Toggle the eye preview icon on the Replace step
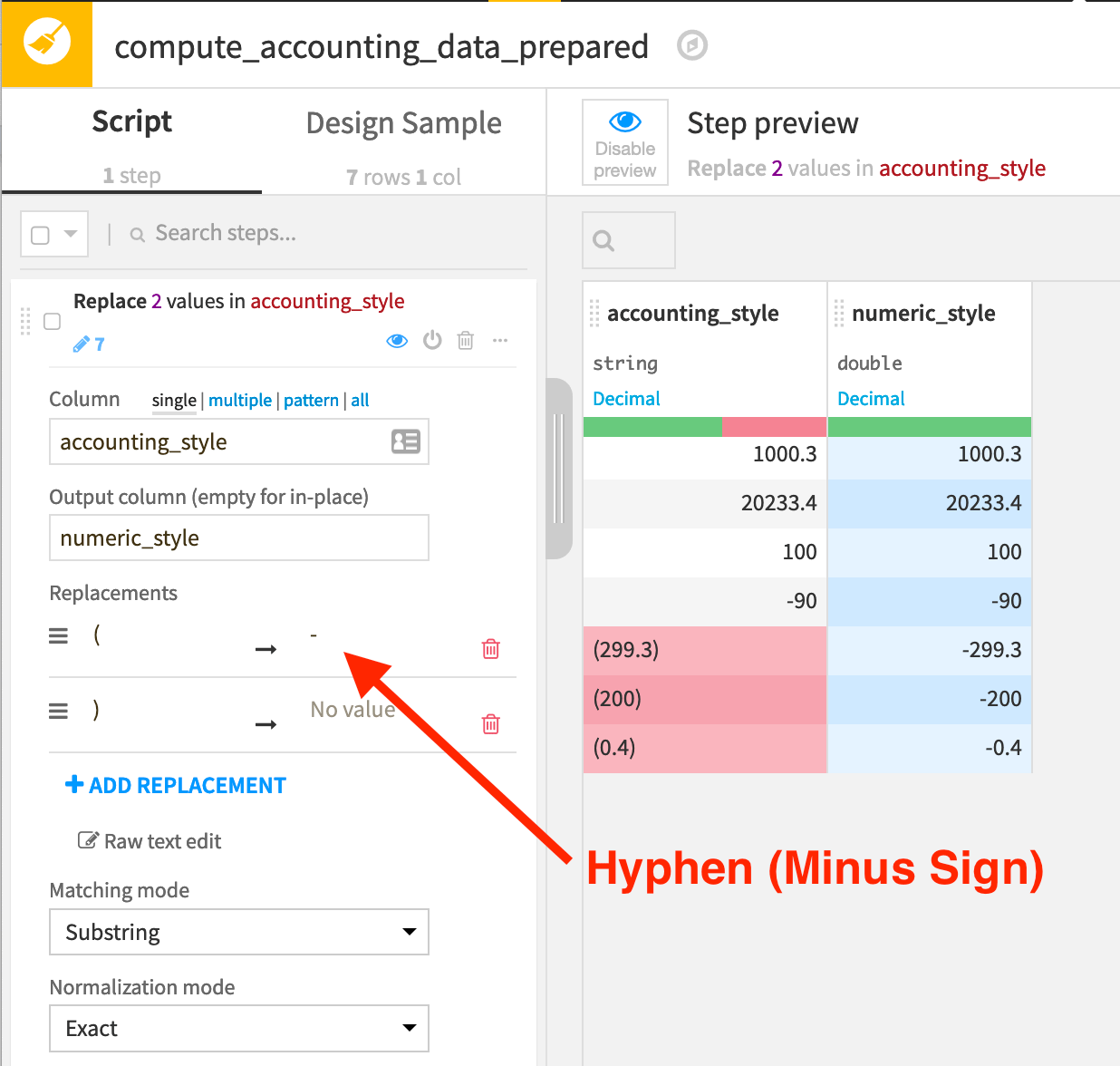This screenshot has width=1120, height=1066. 397,340
